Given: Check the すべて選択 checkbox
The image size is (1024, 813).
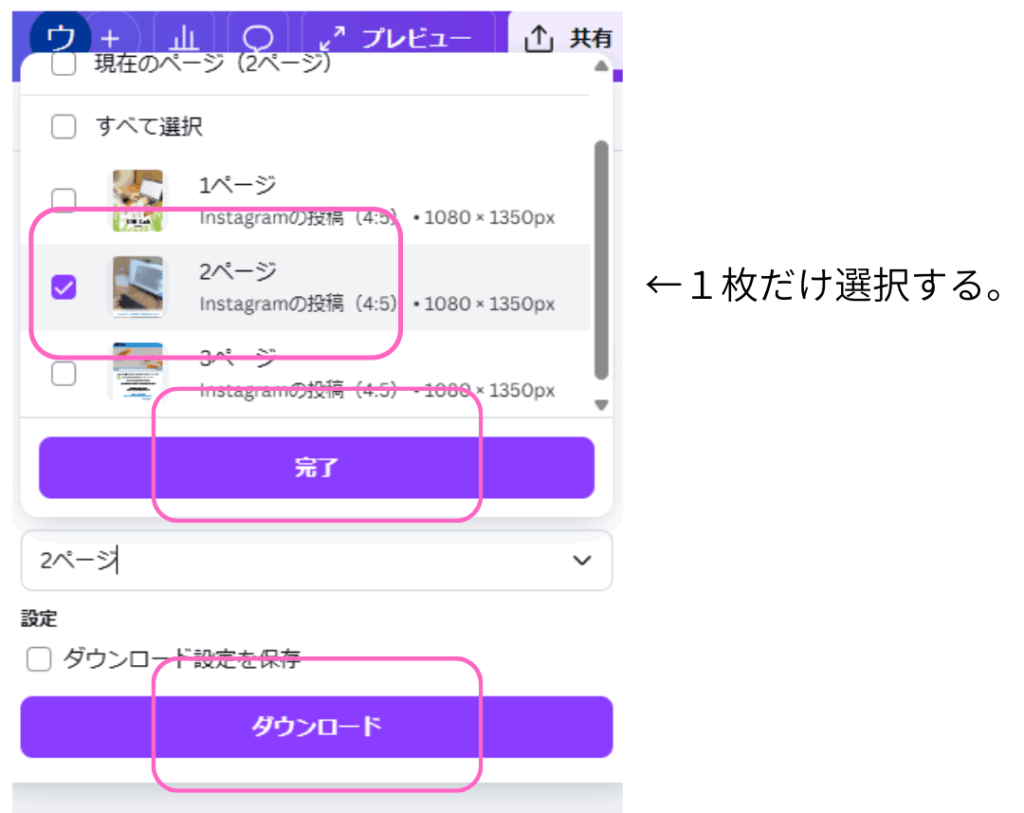Looking at the screenshot, I should (x=64, y=126).
